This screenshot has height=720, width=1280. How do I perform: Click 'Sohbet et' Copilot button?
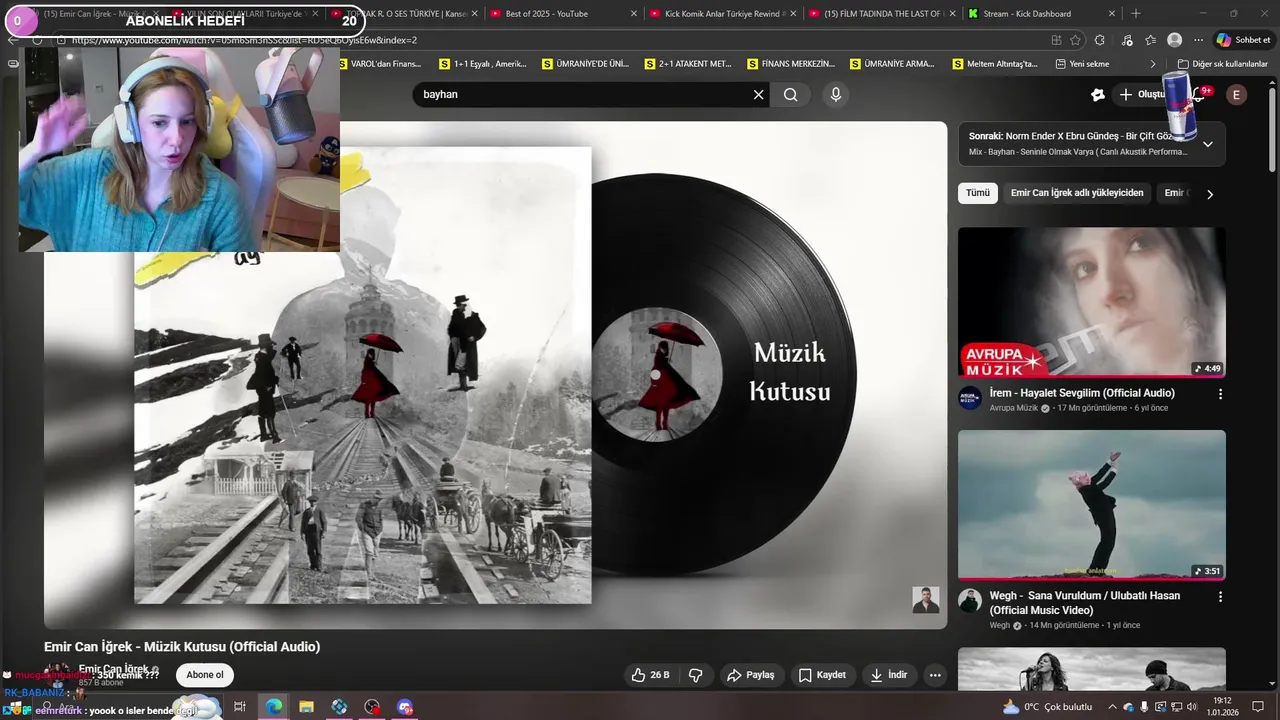click(x=1243, y=40)
